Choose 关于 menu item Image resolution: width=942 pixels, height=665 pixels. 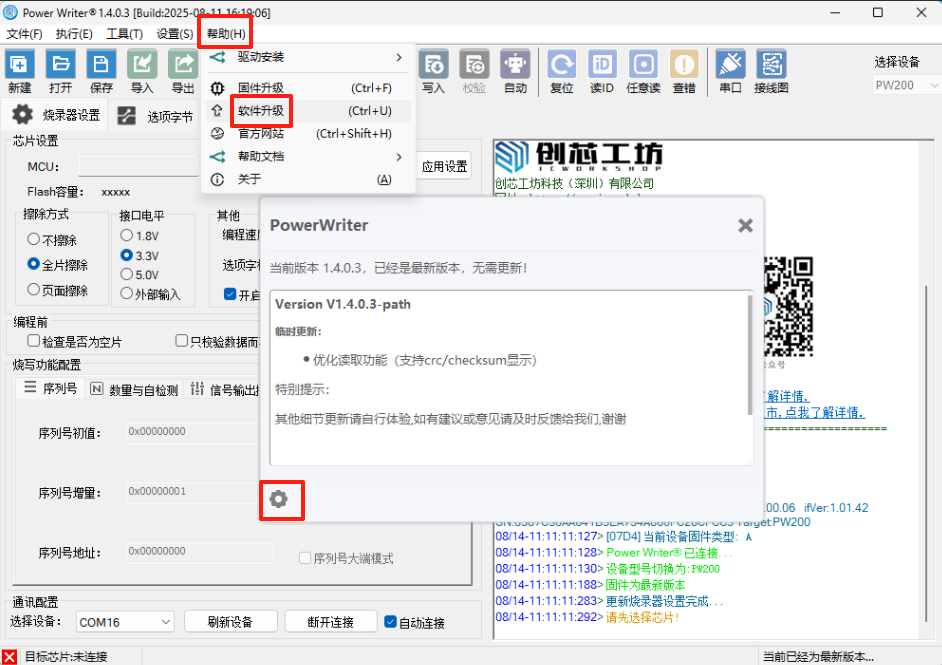pos(308,179)
